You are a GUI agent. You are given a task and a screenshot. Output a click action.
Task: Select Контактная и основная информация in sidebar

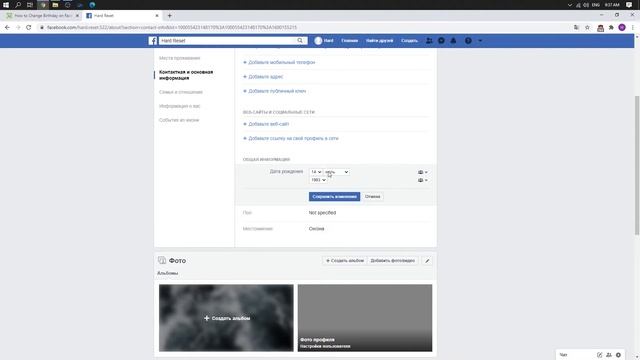(x=186, y=75)
